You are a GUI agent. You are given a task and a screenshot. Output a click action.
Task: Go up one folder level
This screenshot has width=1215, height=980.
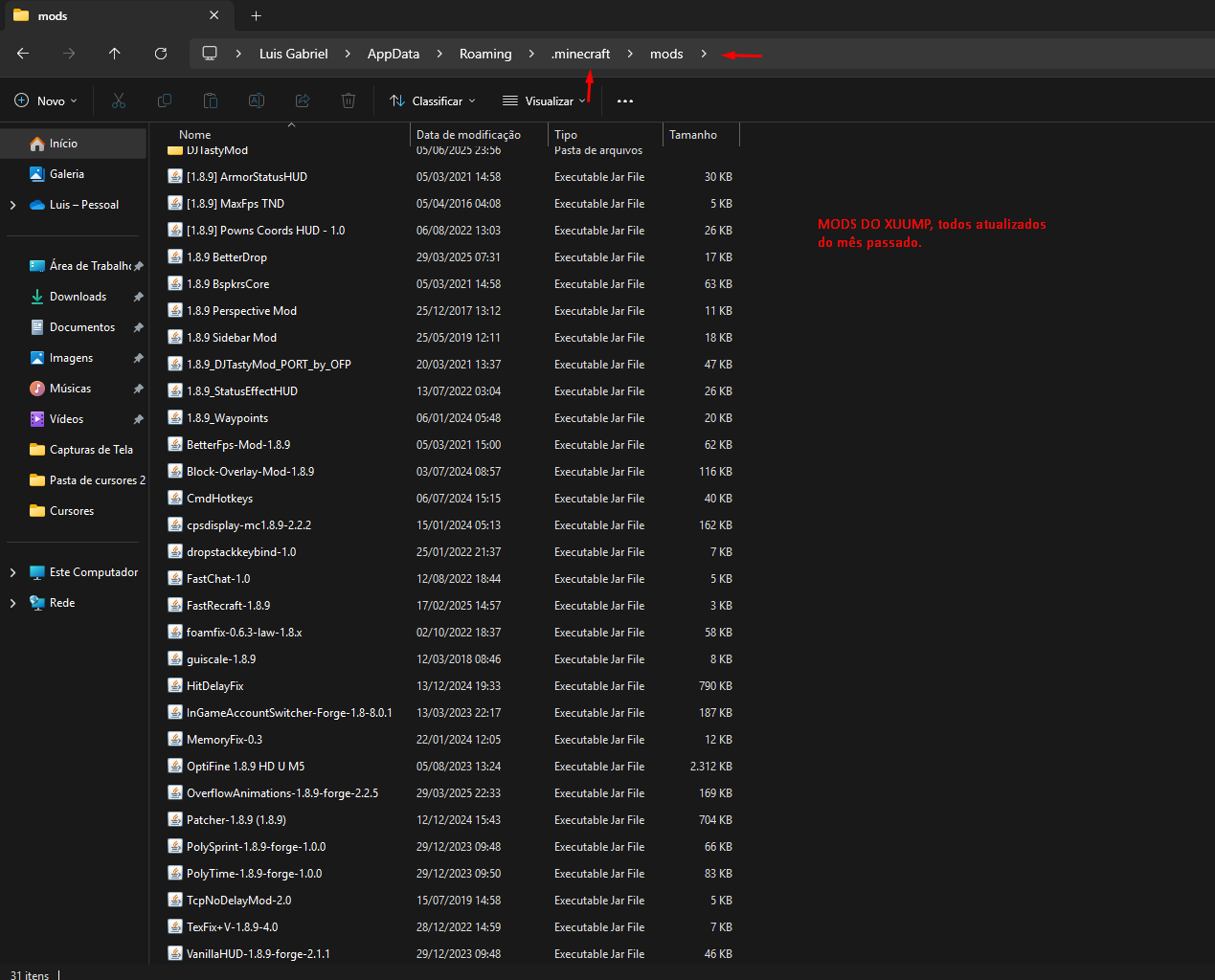point(115,54)
